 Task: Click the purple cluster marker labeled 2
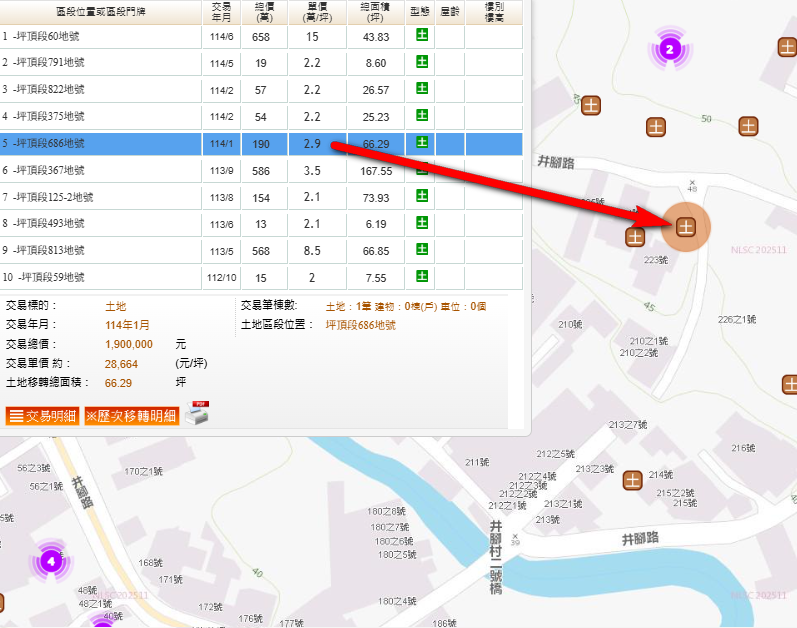671,49
